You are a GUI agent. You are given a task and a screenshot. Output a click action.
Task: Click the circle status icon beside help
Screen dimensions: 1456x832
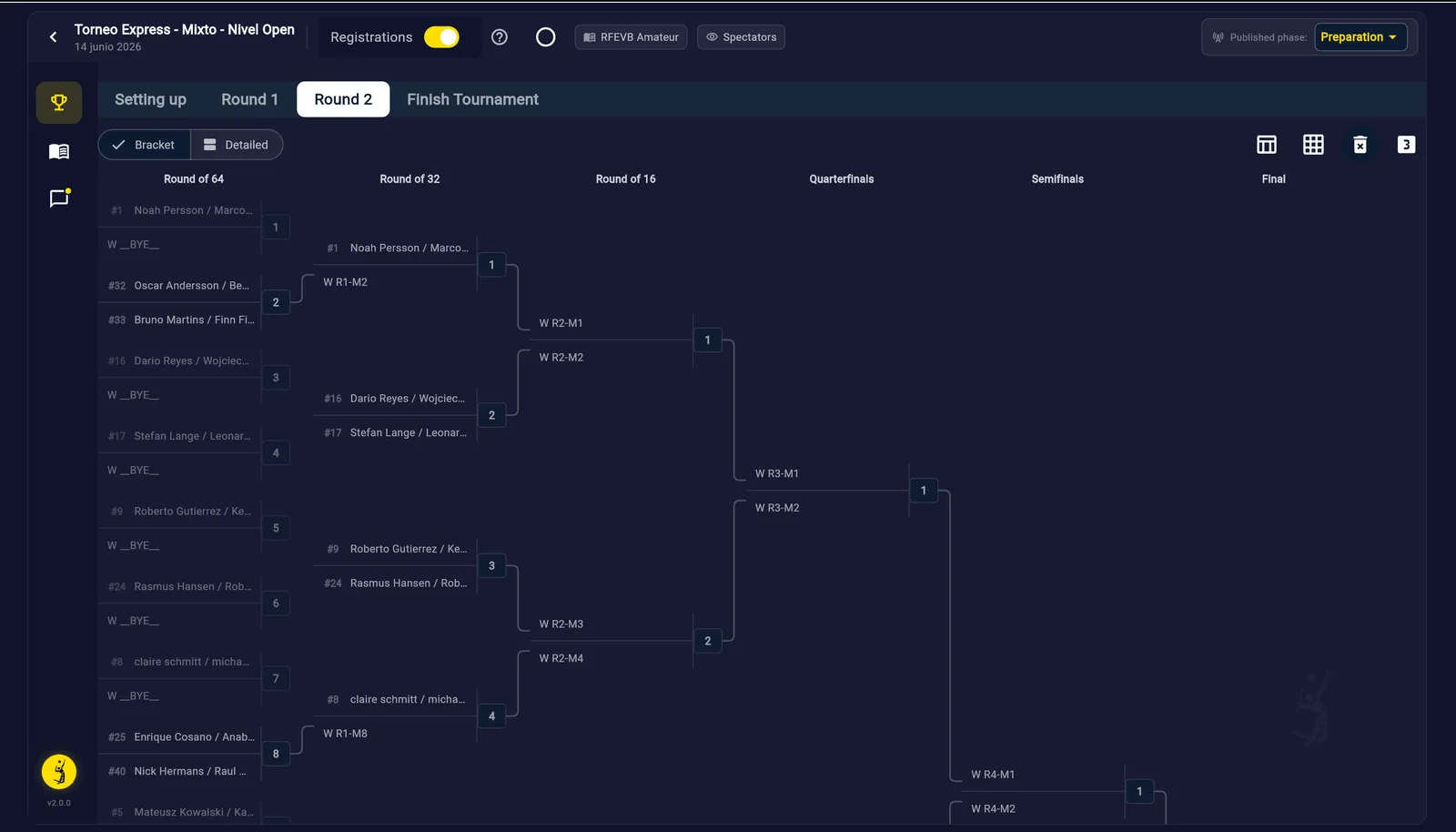(x=545, y=37)
